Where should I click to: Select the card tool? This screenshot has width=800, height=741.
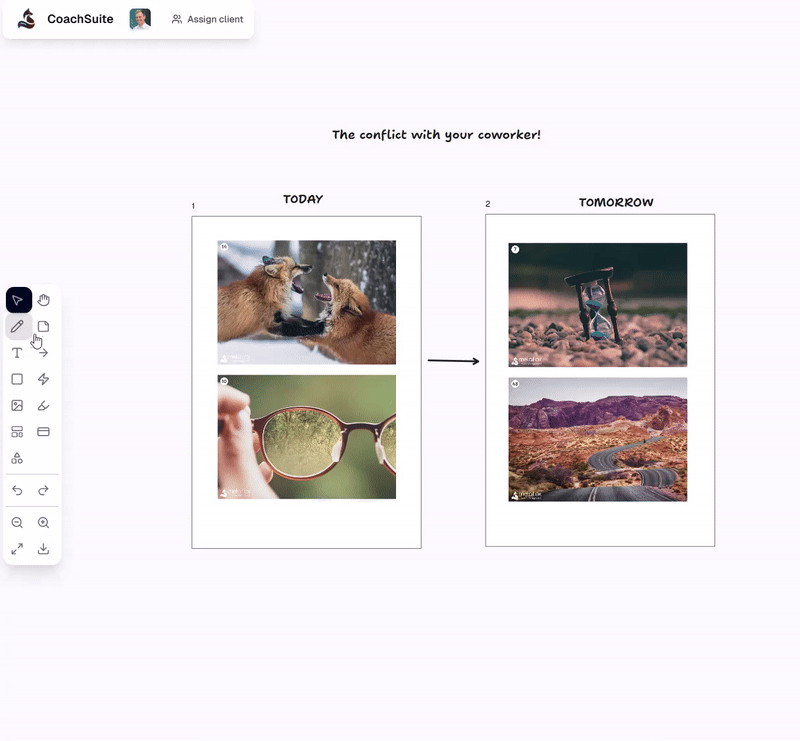click(x=43, y=431)
